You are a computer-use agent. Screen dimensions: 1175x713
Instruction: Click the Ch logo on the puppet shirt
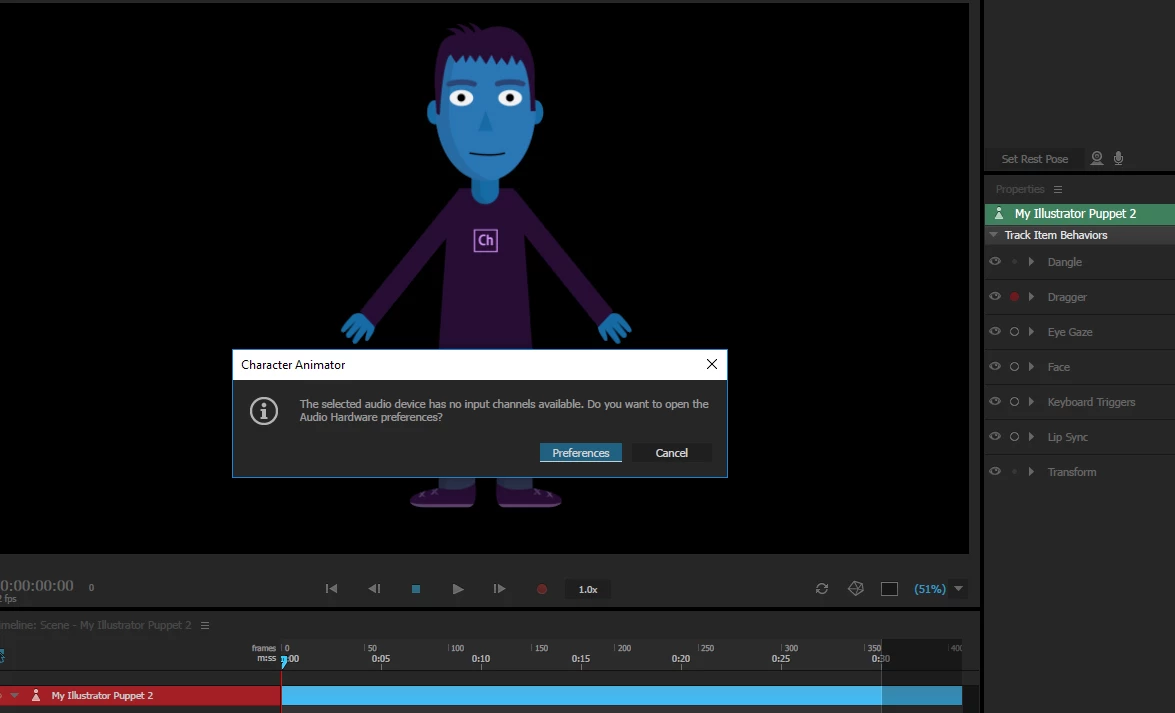click(x=486, y=240)
